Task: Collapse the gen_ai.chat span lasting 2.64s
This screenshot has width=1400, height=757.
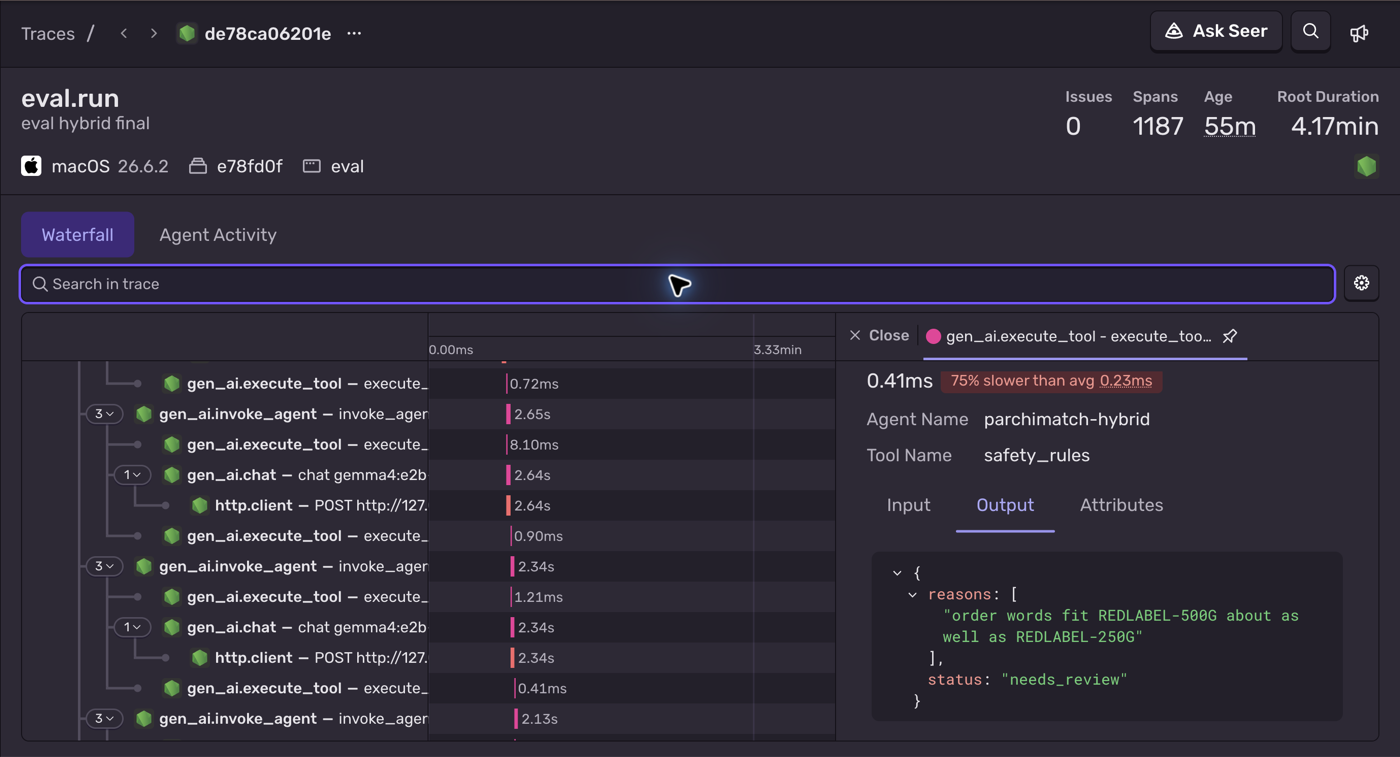Action: coord(132,475)
